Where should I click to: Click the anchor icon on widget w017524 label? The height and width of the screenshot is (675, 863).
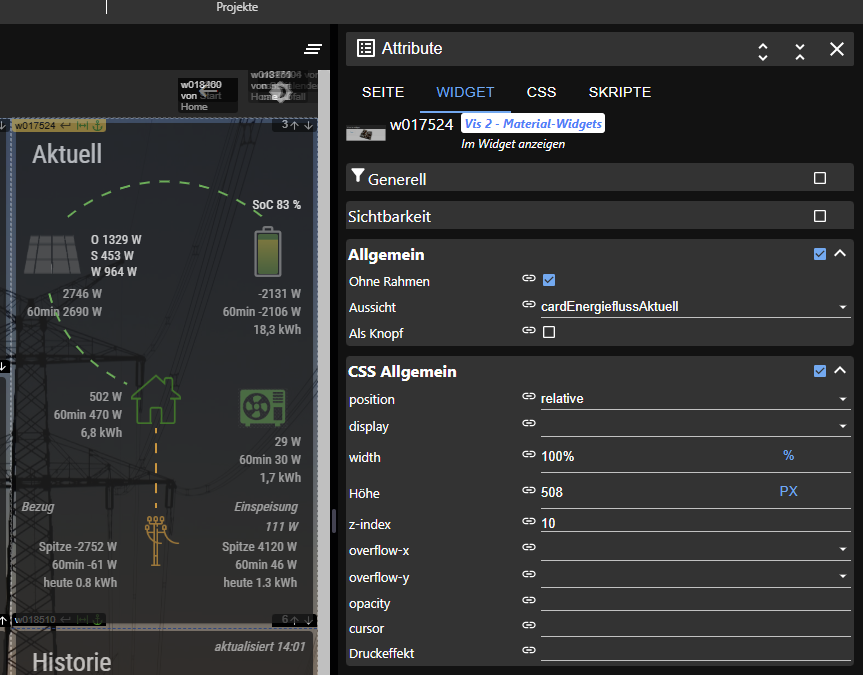click(x=98, y=125)
